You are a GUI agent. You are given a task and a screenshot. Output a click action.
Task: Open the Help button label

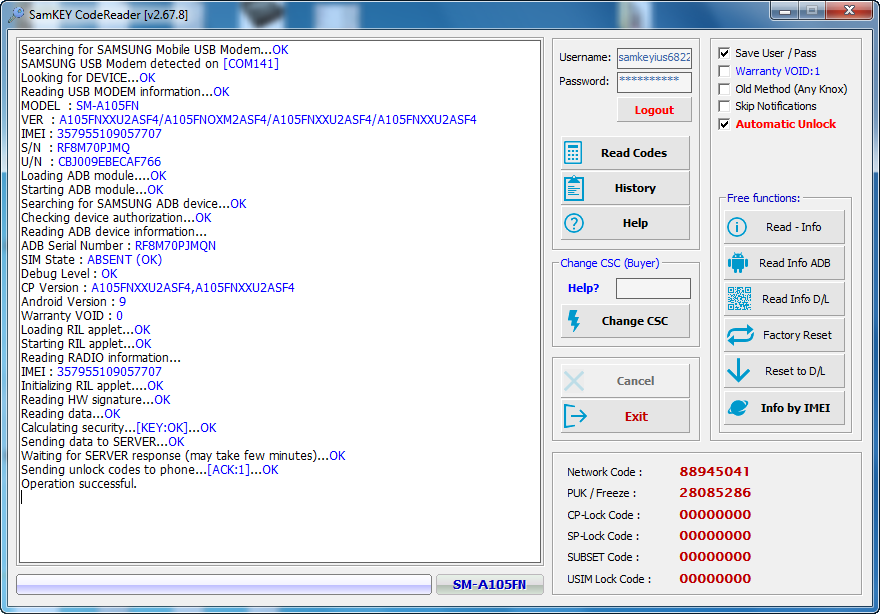click(635, 223)
